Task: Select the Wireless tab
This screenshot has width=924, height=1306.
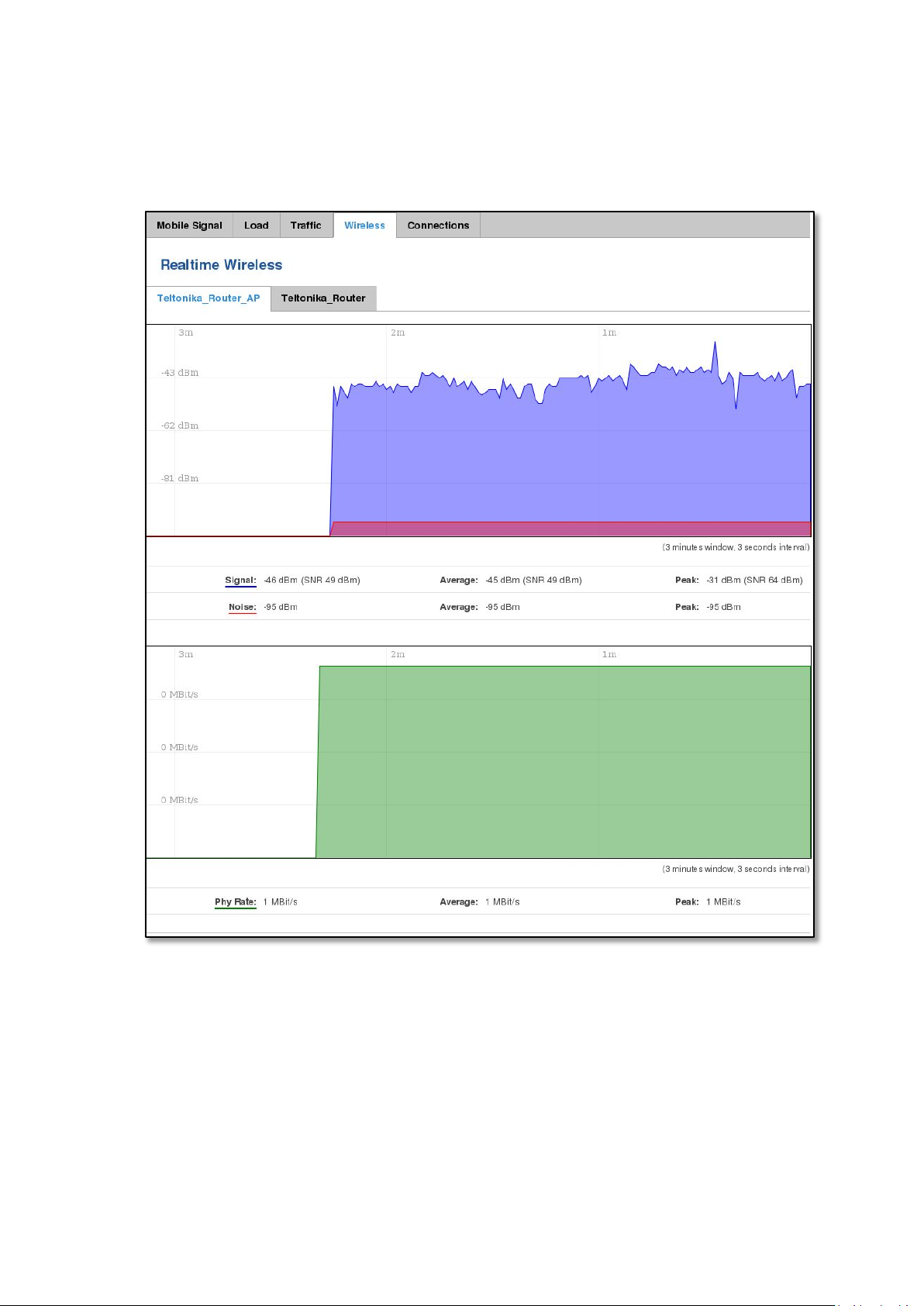Action: [364, 226]
